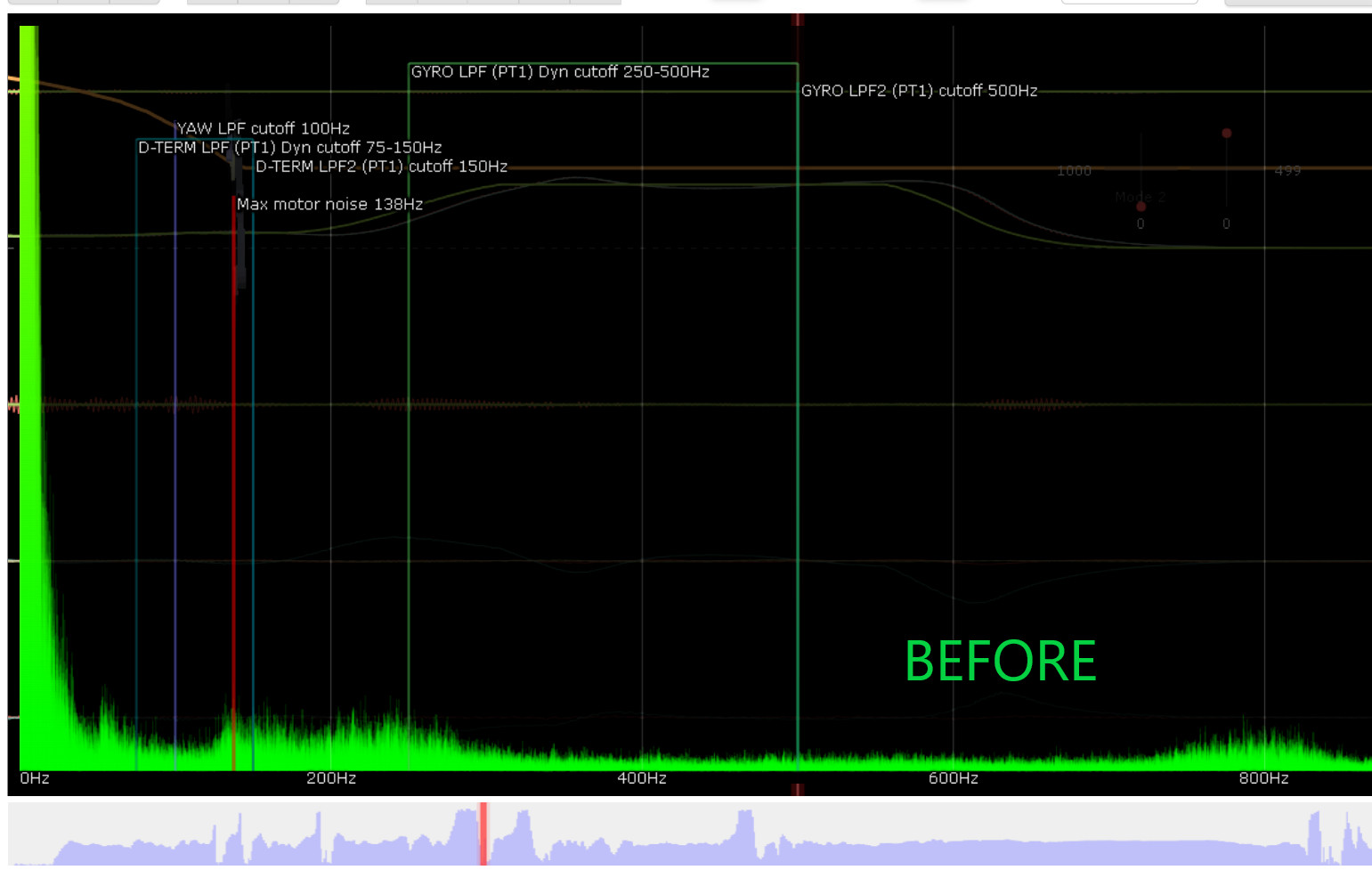
Task: Click the Max motor noise 138Hz label
Action: (x=329, y=204)
